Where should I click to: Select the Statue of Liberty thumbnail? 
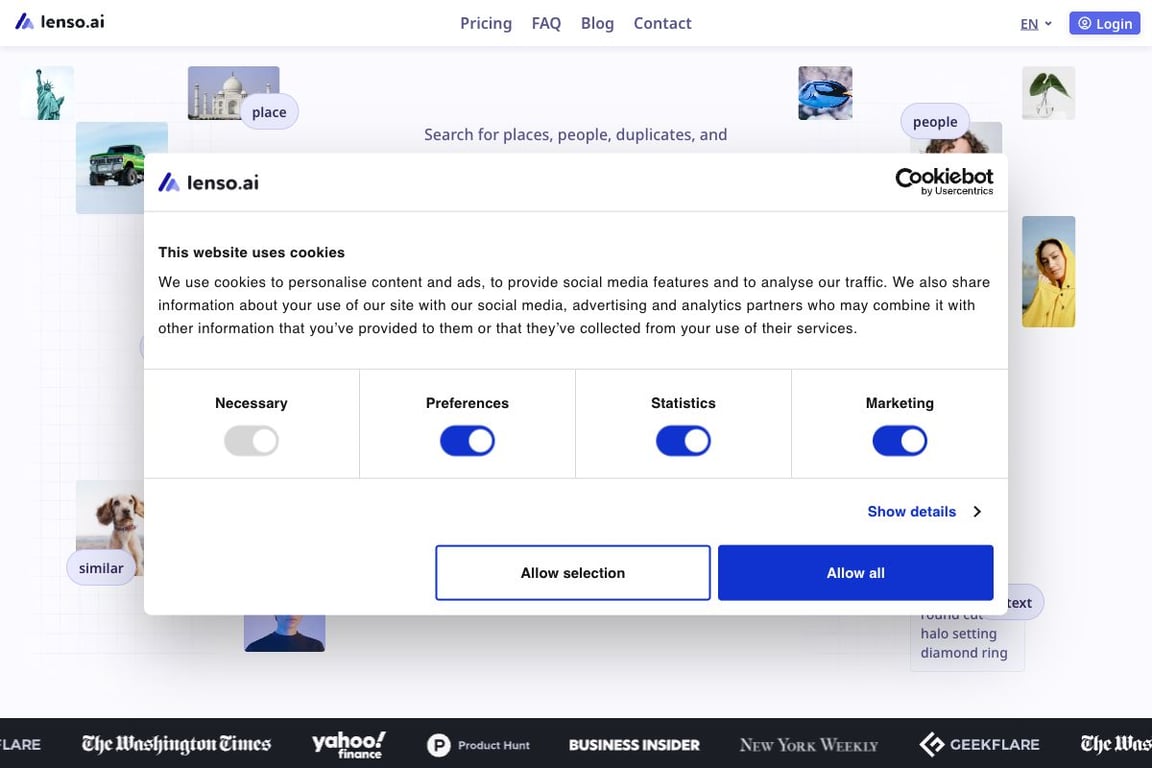[50, 93]
